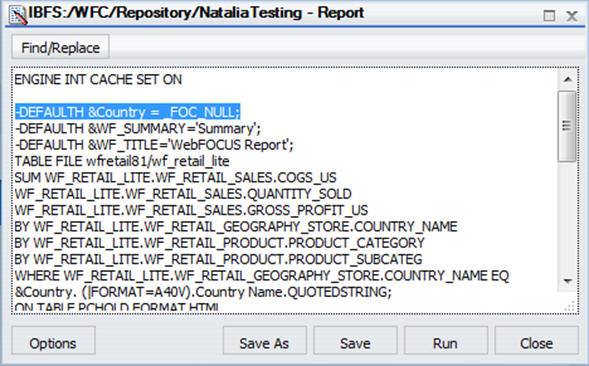This screenshot has width=589, height=366.
Task: Click the -DEFAULTH &WF_TITLE line
Action: tap(154, 145)
